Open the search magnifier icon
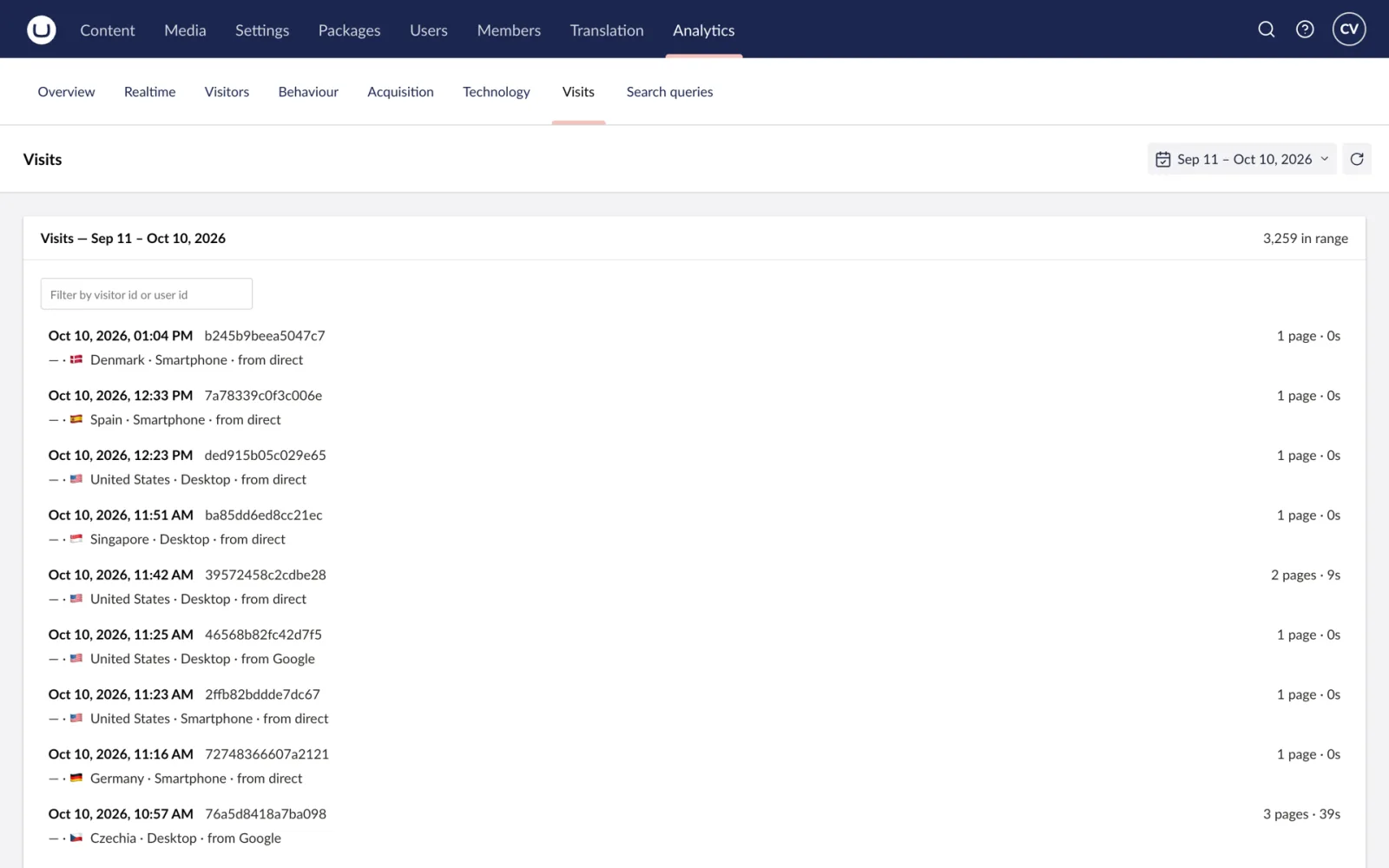1389x868 pixels. (1267, 30)
